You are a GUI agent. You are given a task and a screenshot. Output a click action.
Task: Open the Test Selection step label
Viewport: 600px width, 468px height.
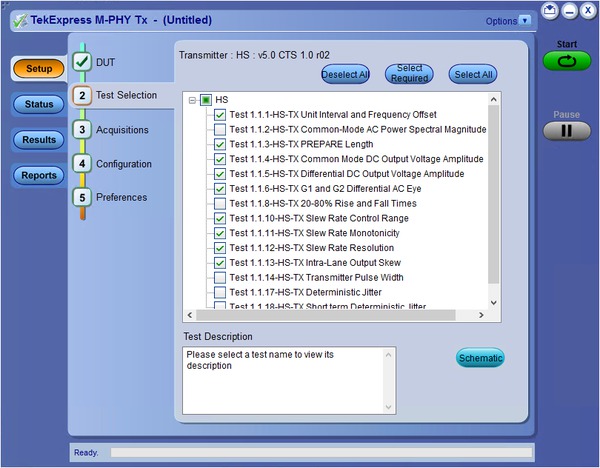pyautogui.click(x=126, y=95)
